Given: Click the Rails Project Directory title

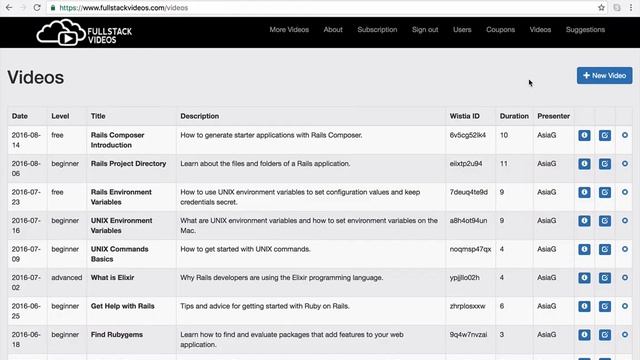Looking at the screenshot, I should 128,164.
